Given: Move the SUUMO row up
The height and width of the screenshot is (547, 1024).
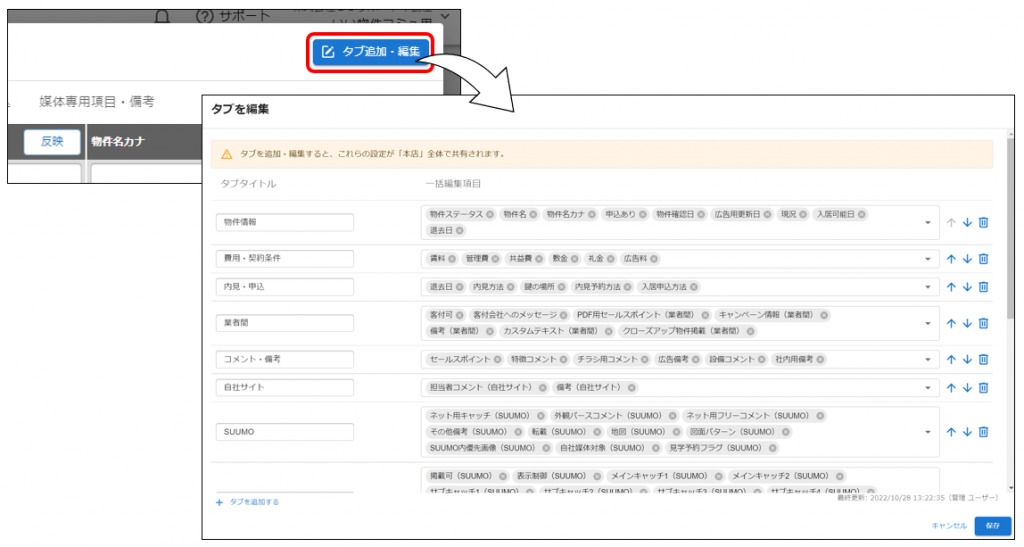Looking at the screenshot, I should (x=951, y=431).
